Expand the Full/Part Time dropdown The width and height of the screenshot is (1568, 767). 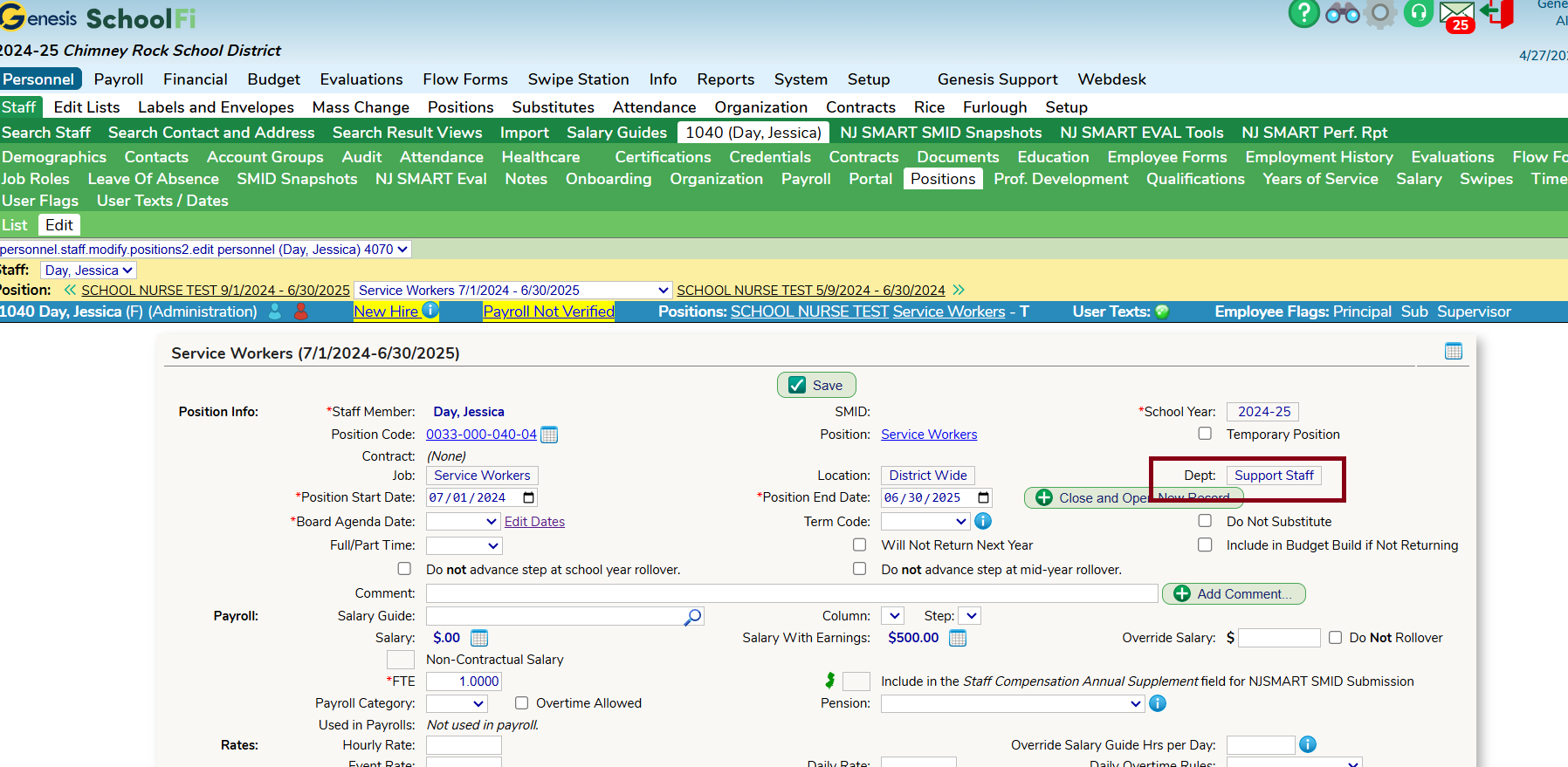pyautogui.click(x=464, y=545)
